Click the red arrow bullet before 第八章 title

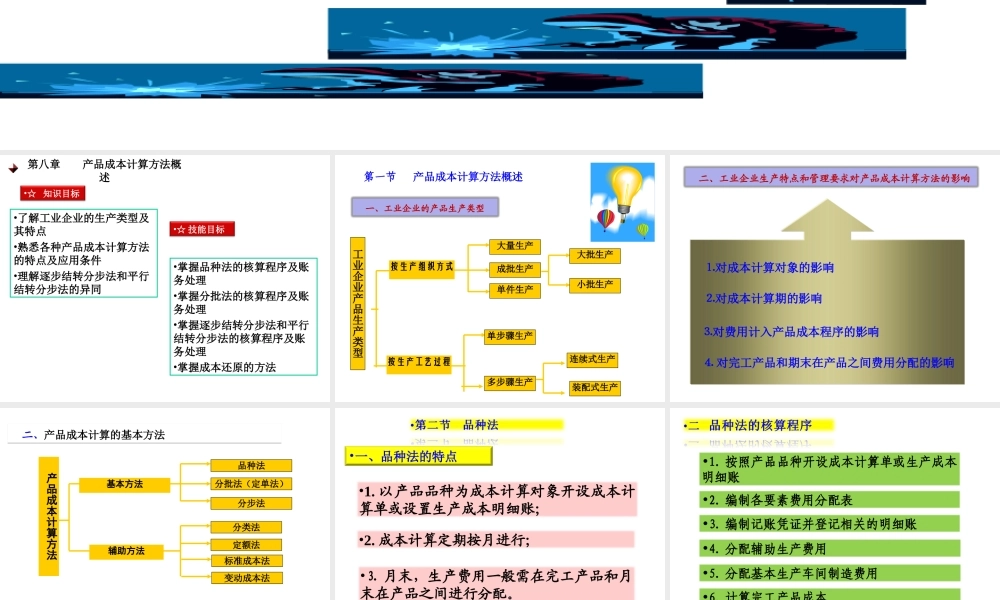(x=14, y=167)
